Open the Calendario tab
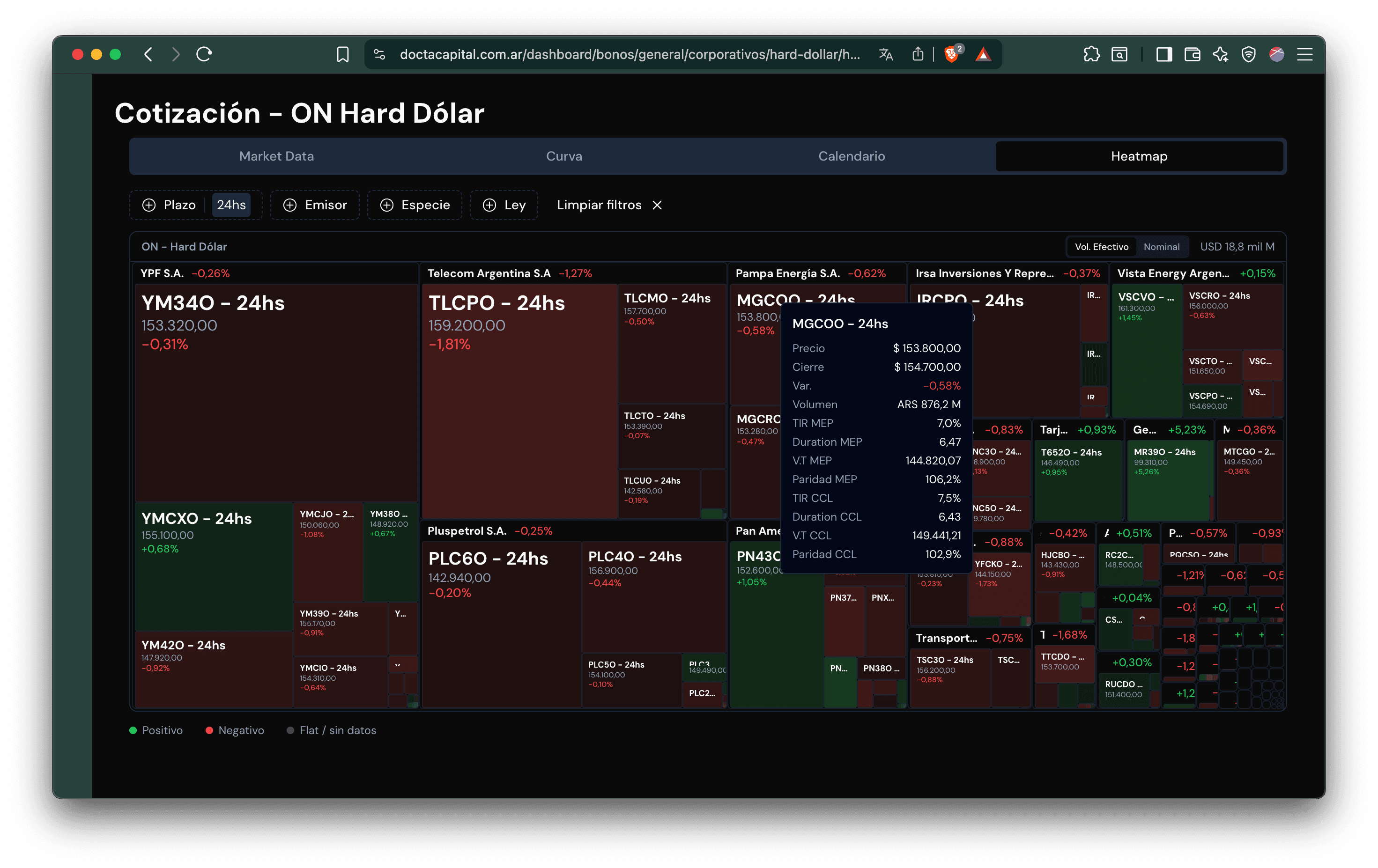Viewport: 1378px width, 868px height. click(852, 156)
